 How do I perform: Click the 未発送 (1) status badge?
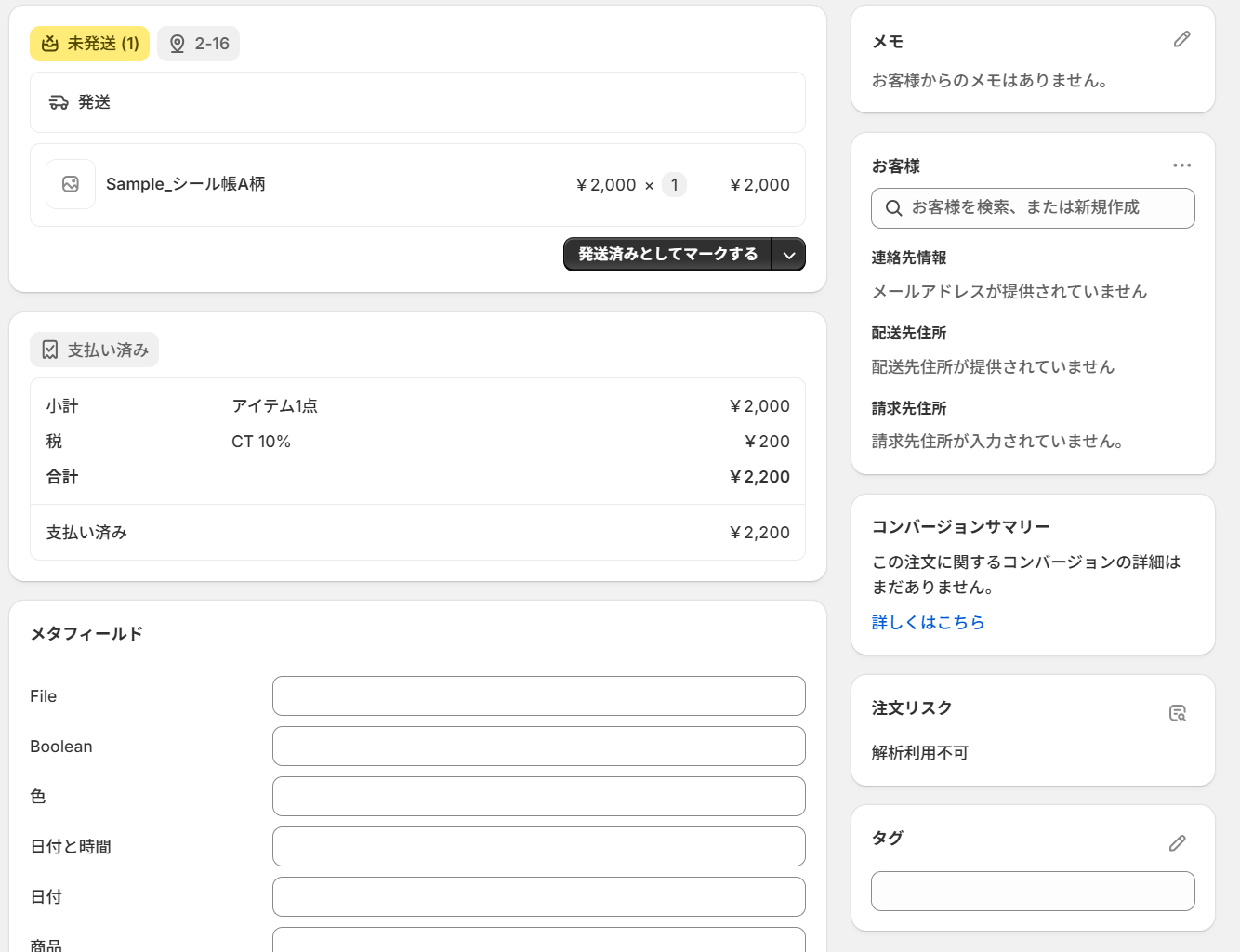click(x=90, y=44)
